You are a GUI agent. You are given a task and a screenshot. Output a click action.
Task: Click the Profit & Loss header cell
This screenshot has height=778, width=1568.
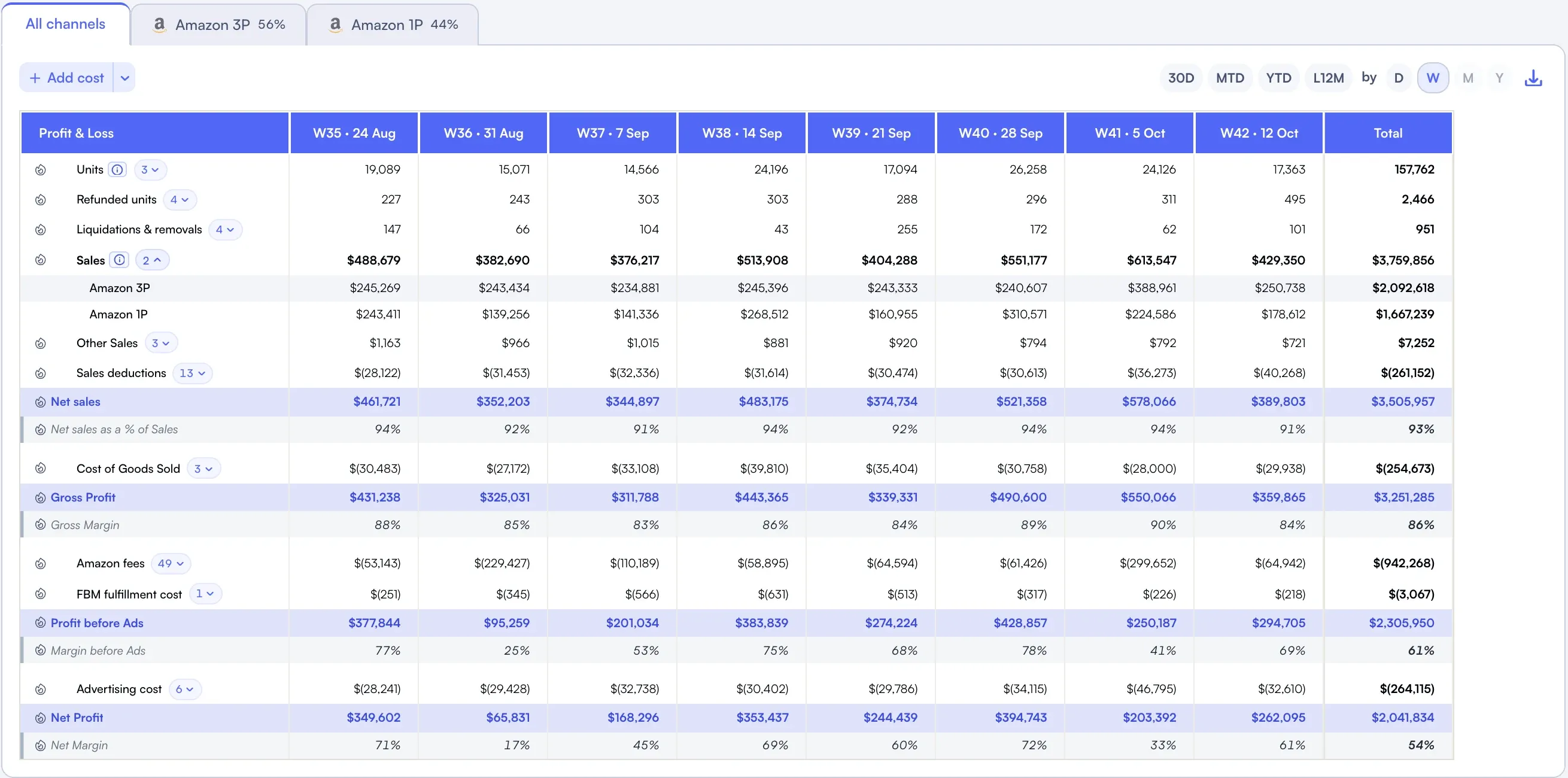[154, 133]
